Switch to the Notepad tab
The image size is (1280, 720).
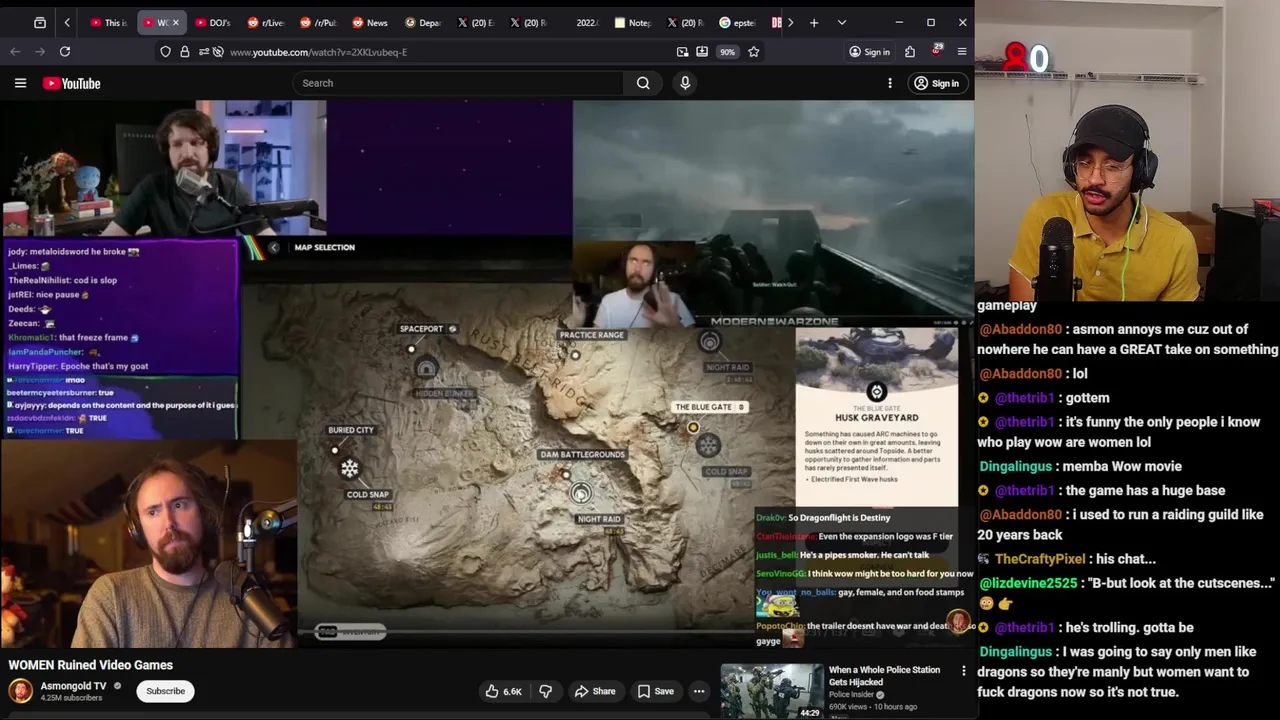[632, 22]
